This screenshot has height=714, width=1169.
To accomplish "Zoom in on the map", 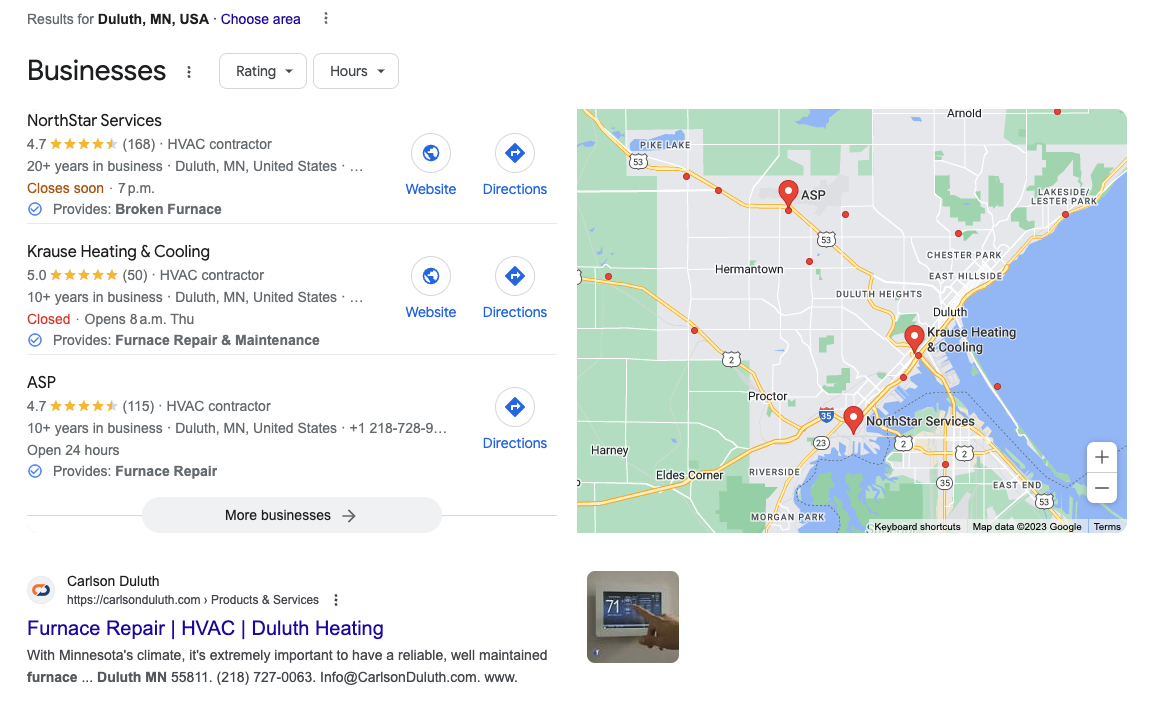I will click(x=1102, y=458).
